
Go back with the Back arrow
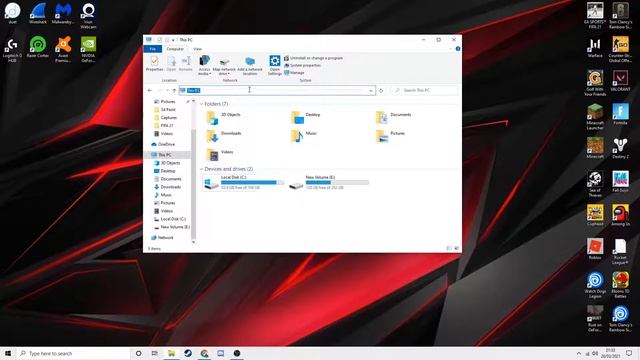(x=150, y=90)
